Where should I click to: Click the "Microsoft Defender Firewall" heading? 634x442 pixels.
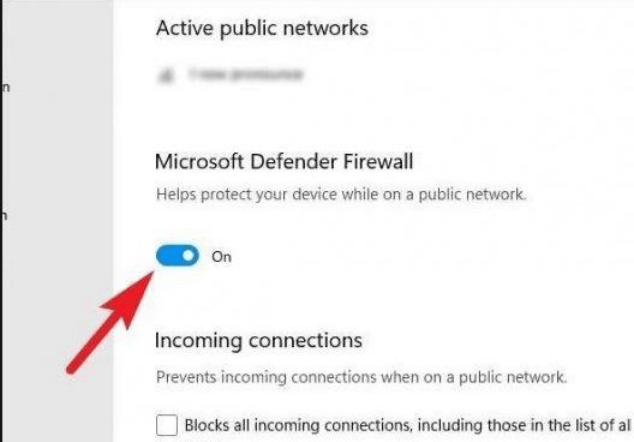click(284, 162)
